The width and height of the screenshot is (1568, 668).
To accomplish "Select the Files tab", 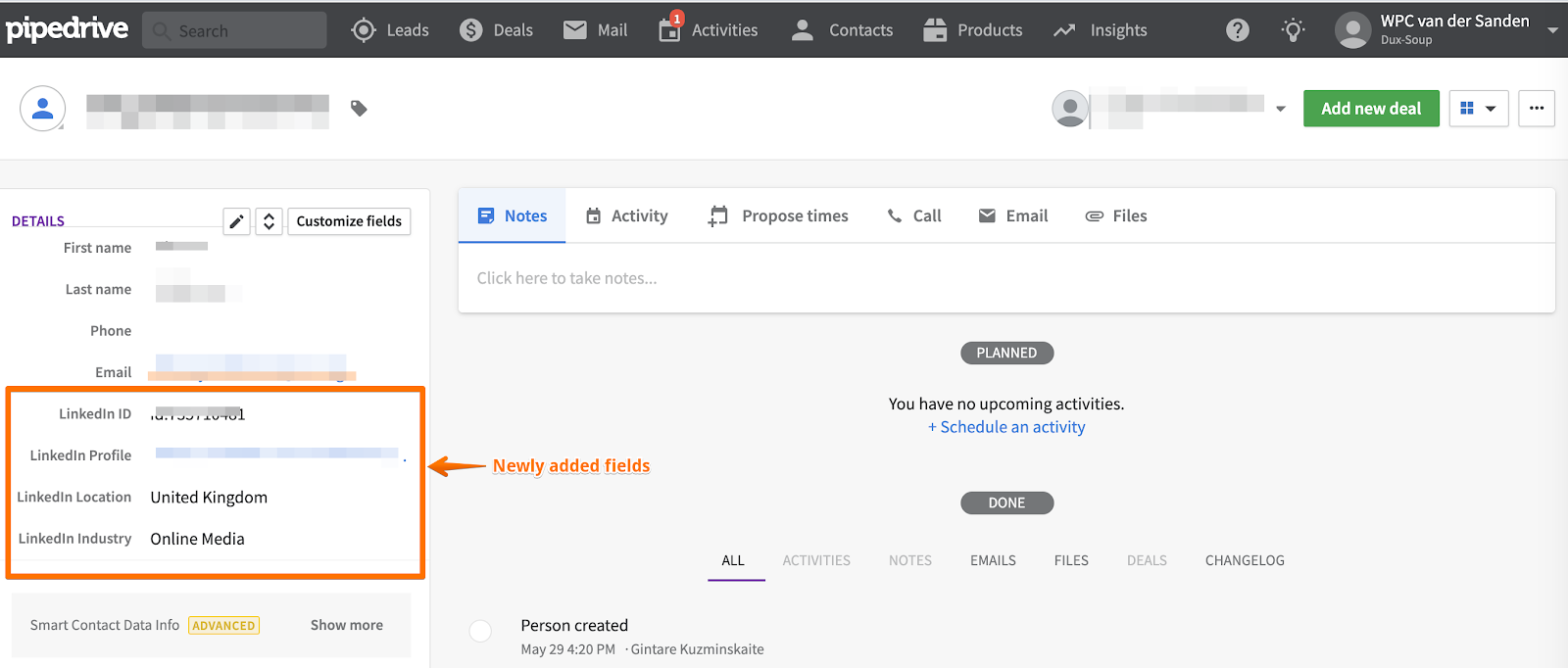I will tap(1115, 215).
